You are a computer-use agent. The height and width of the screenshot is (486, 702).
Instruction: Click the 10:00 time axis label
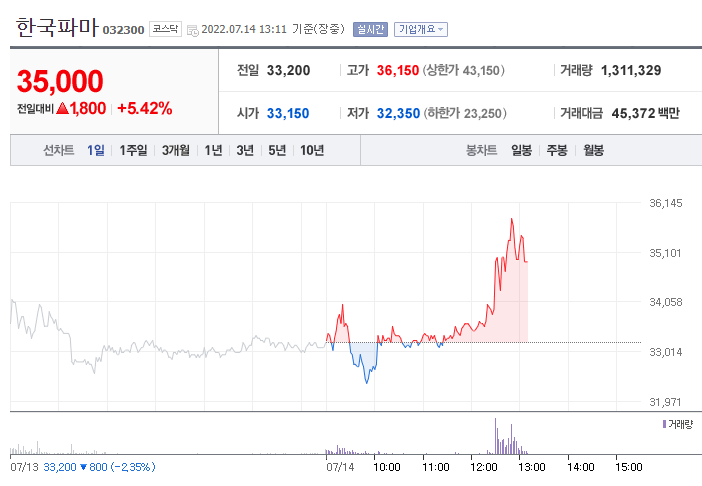pos(387,467)
